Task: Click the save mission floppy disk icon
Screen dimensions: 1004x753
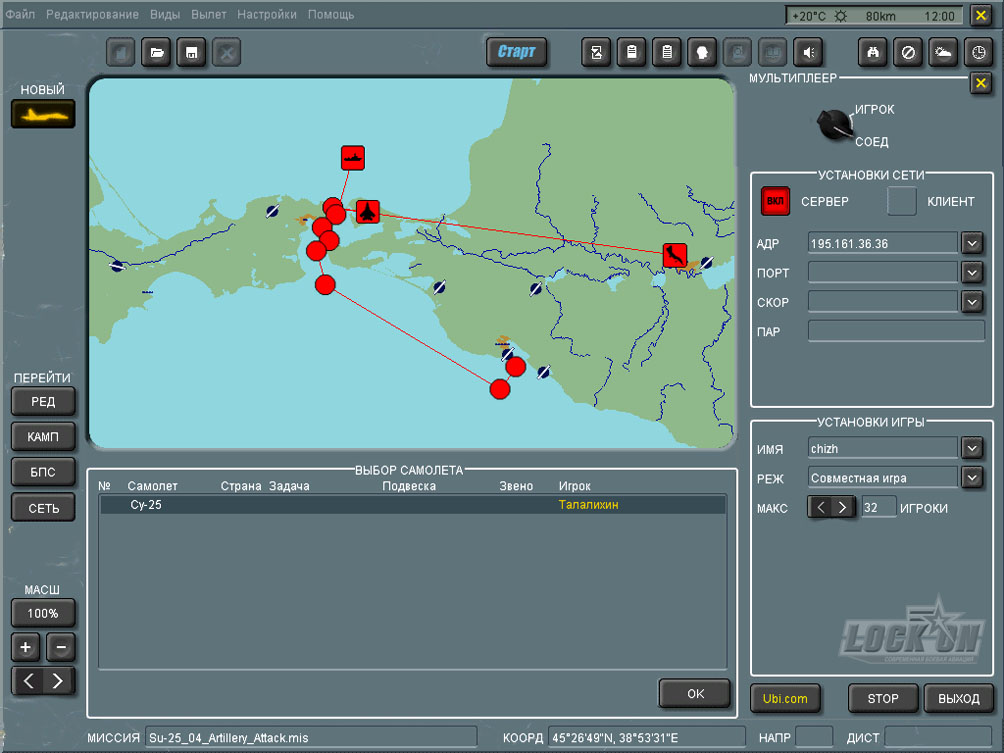Action: click(x=191, y=52)
